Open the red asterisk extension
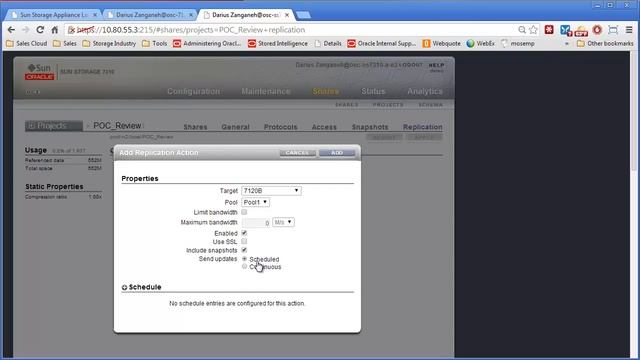The image size is (640, 360). (x=549, y=29)
